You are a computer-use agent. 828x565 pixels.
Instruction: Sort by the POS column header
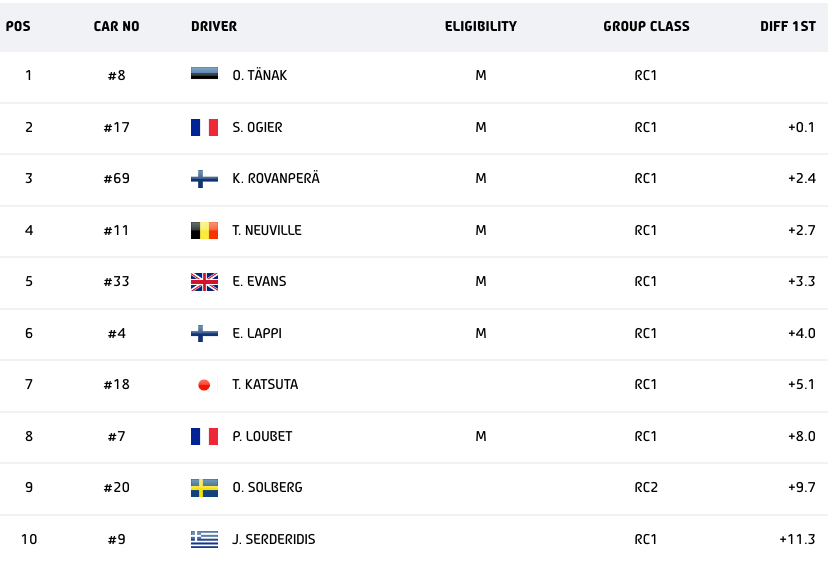pos(18,27)
